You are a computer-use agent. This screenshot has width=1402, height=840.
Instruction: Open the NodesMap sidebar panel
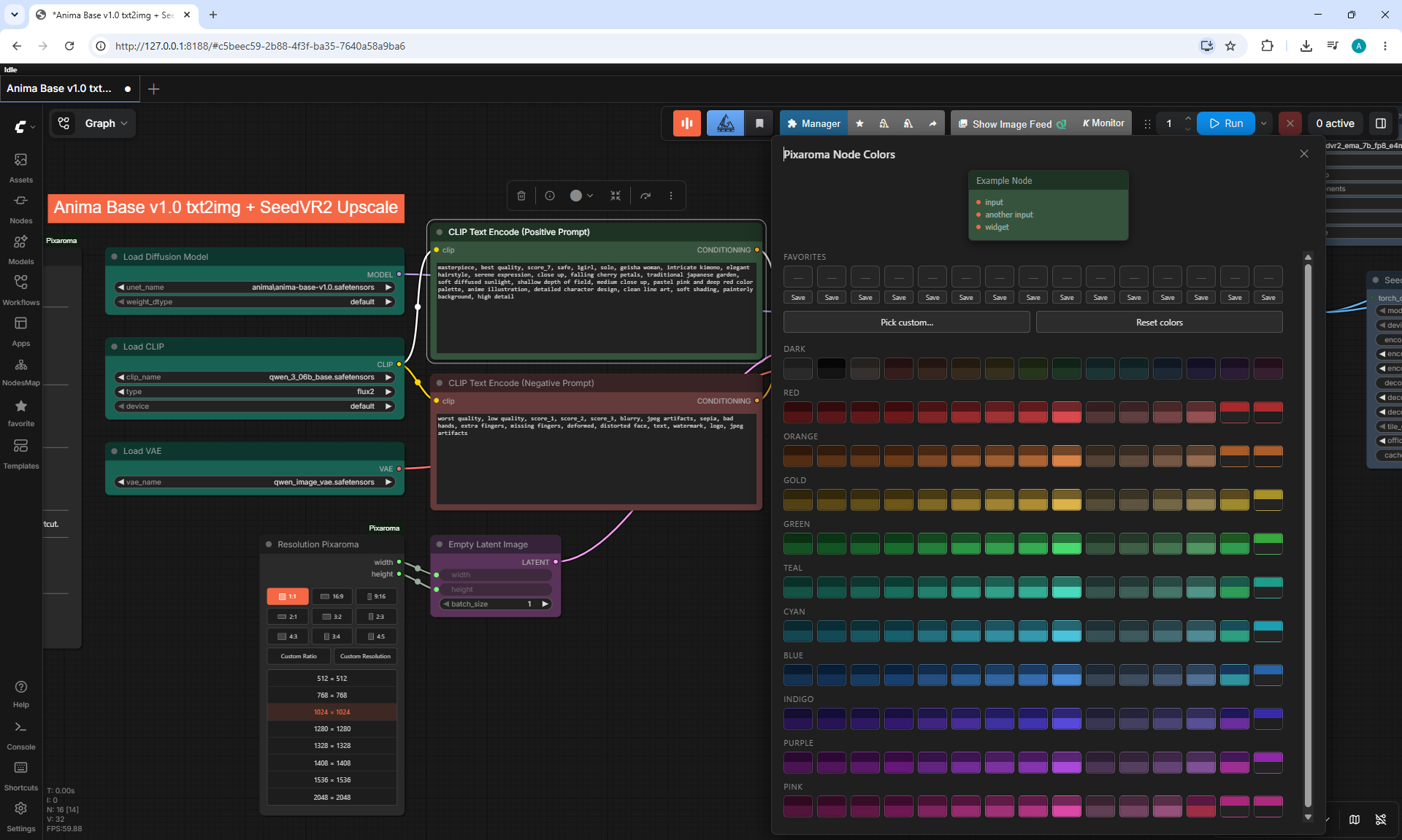pyautogui.click(x=20, y=371)
